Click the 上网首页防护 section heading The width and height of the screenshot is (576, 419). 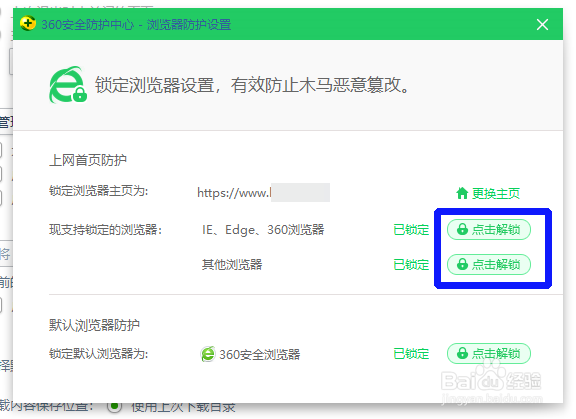pos(88,160)
